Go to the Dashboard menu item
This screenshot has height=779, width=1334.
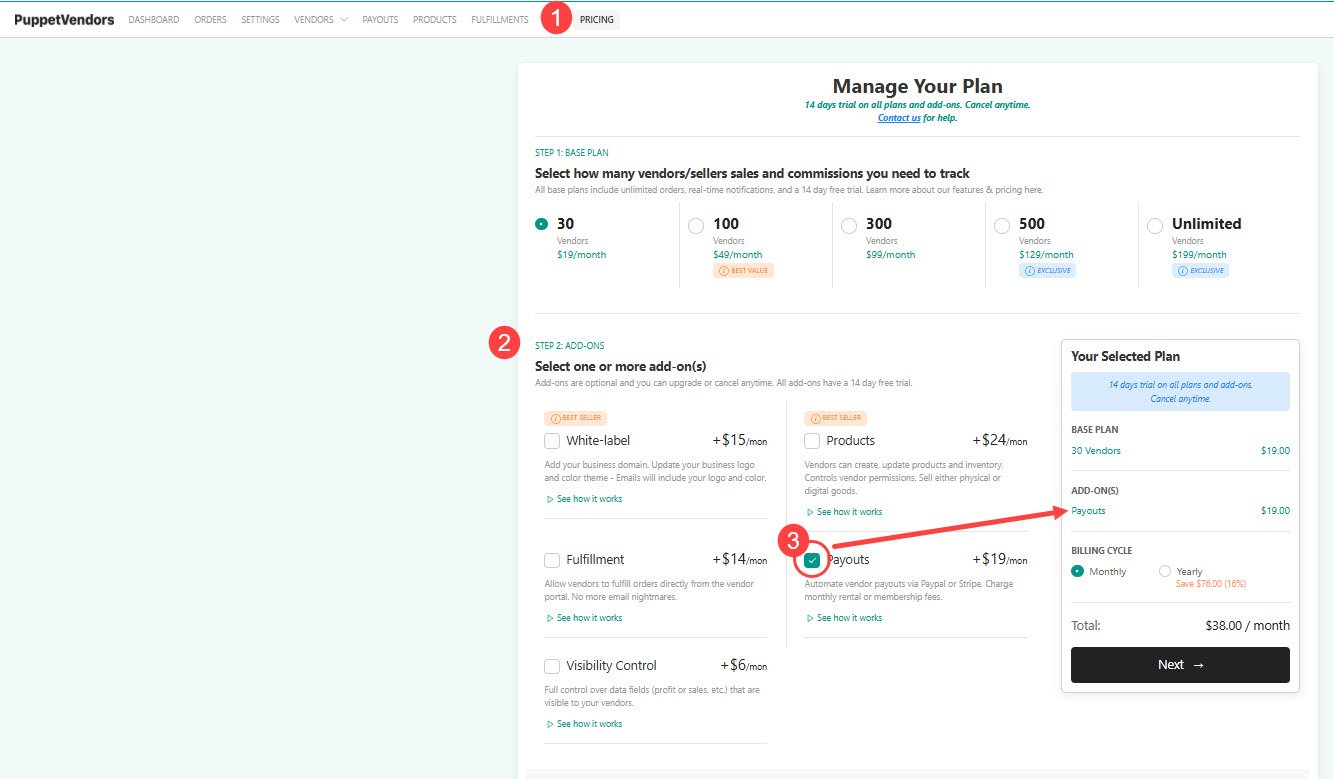[x=154, y=20]
